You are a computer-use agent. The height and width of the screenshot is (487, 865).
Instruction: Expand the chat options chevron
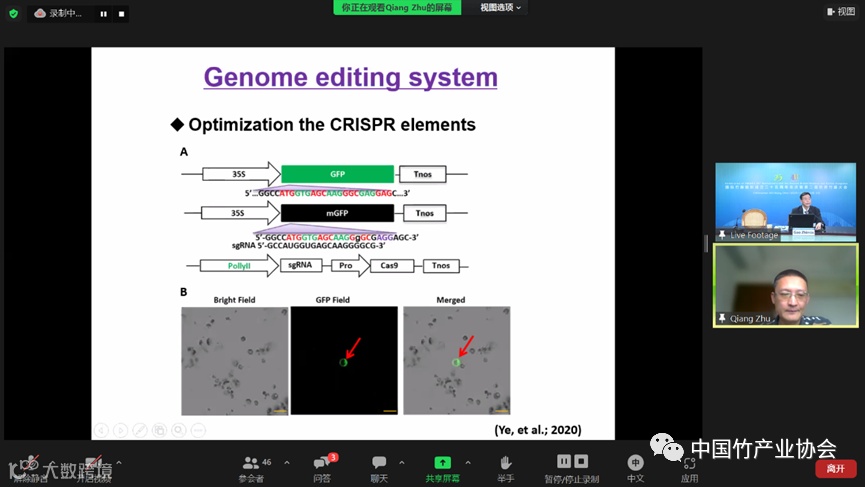coord(402,463)
